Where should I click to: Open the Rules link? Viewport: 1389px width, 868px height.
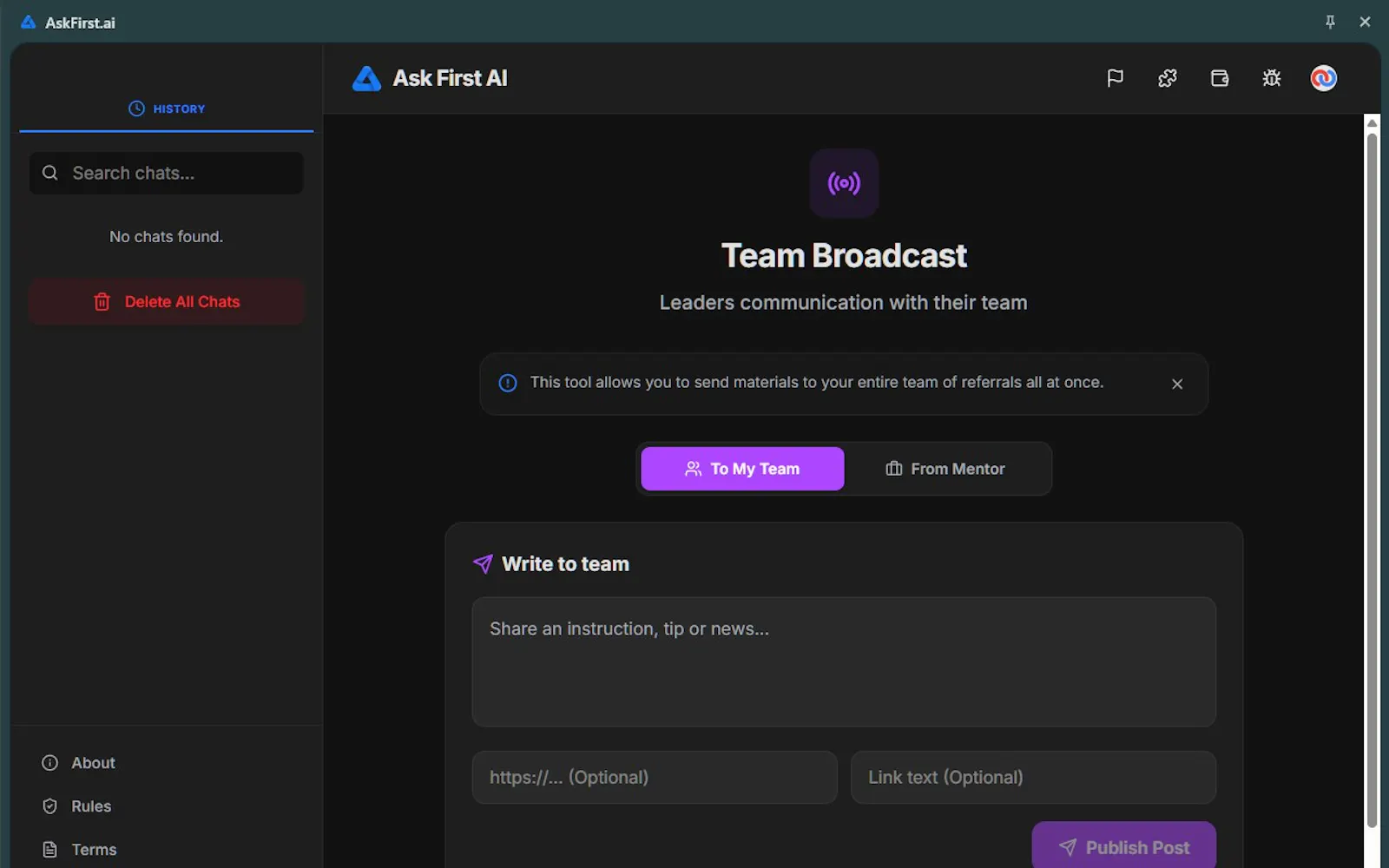[76, 806]
